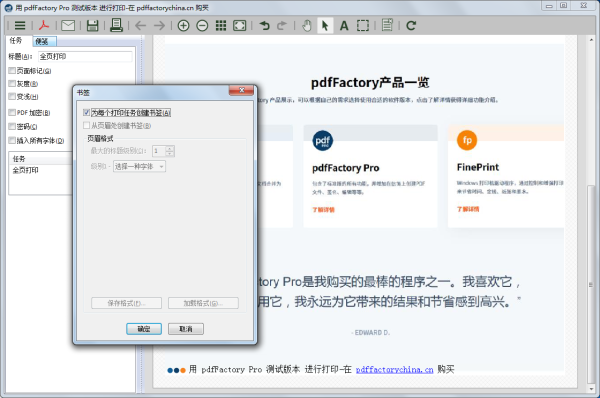
Task: Click the email envelope icon
Action: coord(68,26)
